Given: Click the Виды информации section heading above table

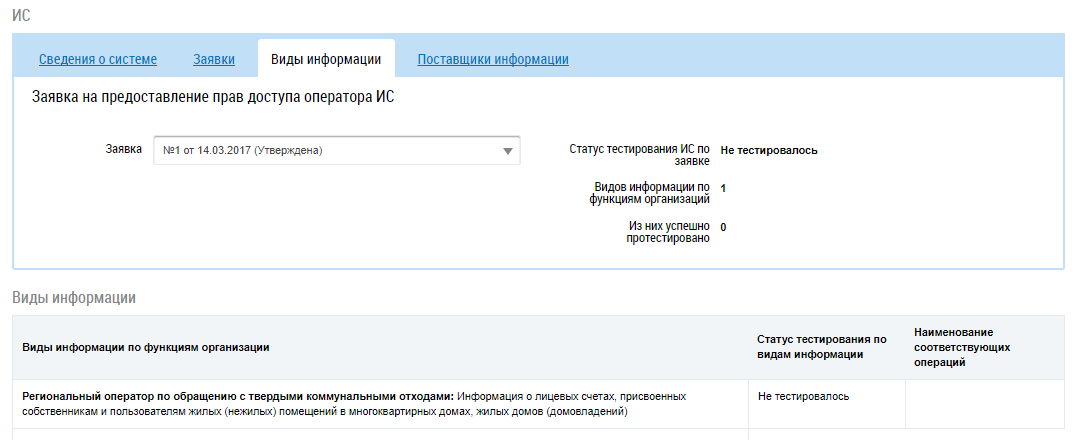Looking at the screenshot, I should (x=73, y=297).
